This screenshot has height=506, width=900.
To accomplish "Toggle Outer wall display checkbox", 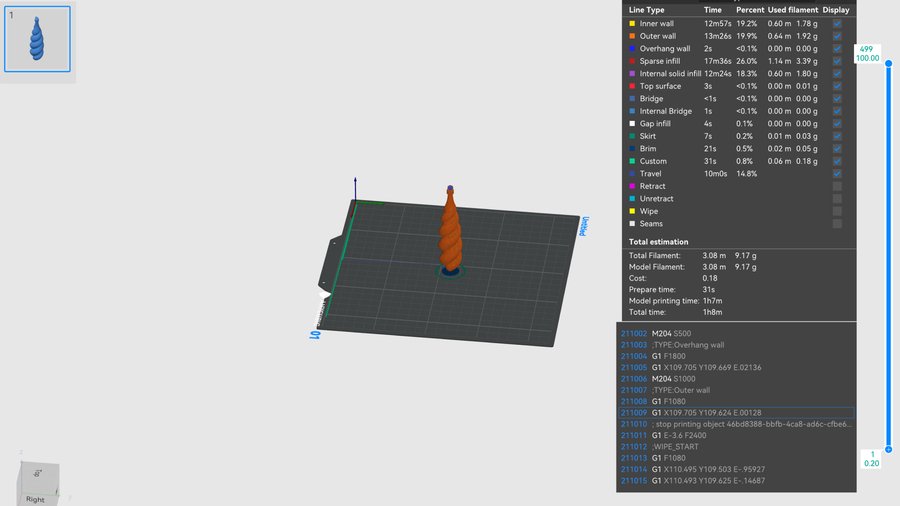I will (x=837, y=36).
